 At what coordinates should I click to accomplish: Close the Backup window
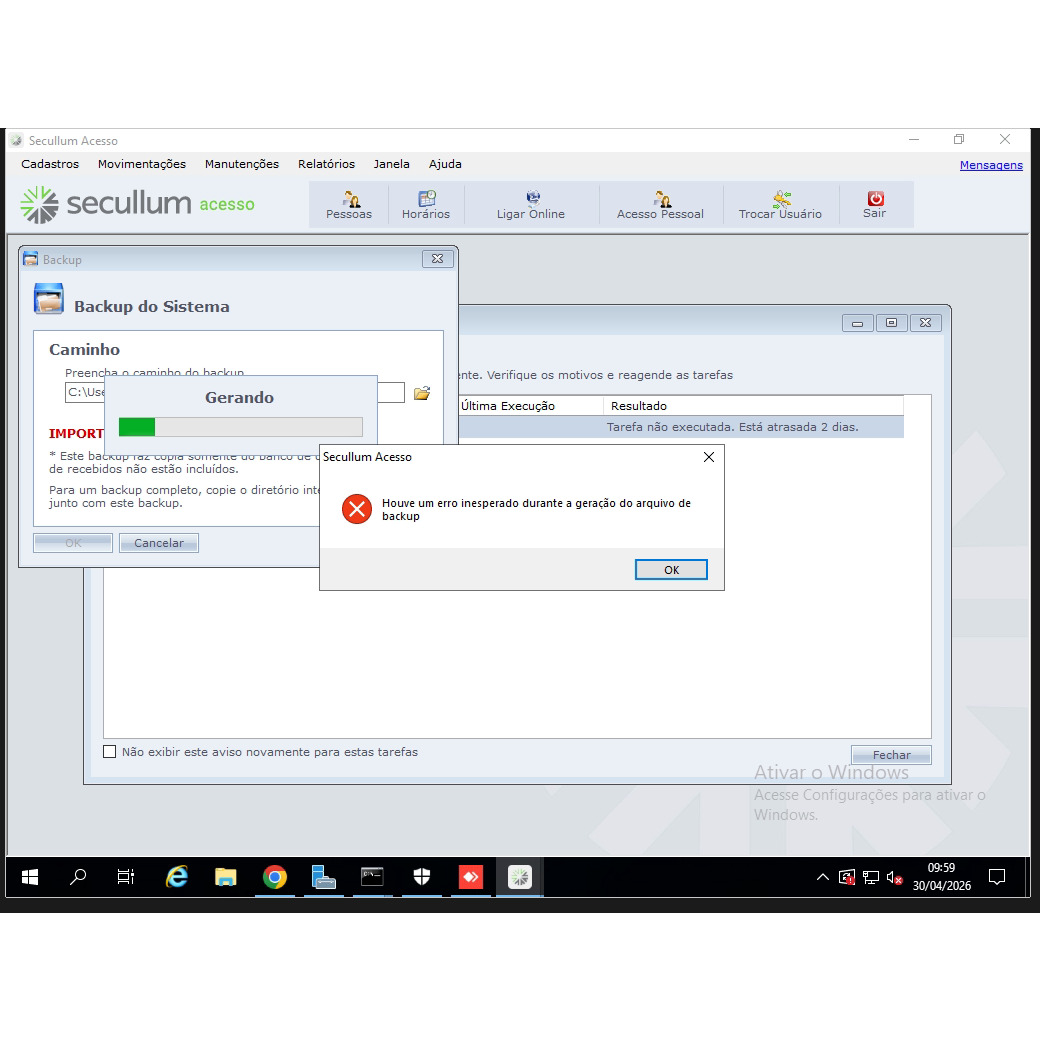[x=438, y=259]
